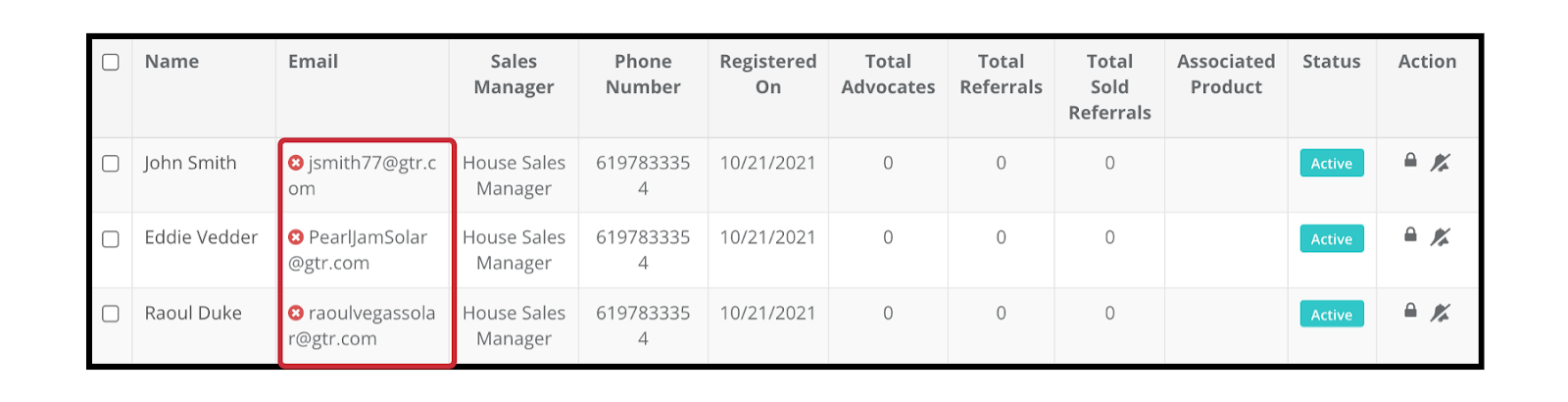Click the lock icon for Eddie Vedder
The width and height of the screenshot is (1568, 402).
click(1410, 234)
